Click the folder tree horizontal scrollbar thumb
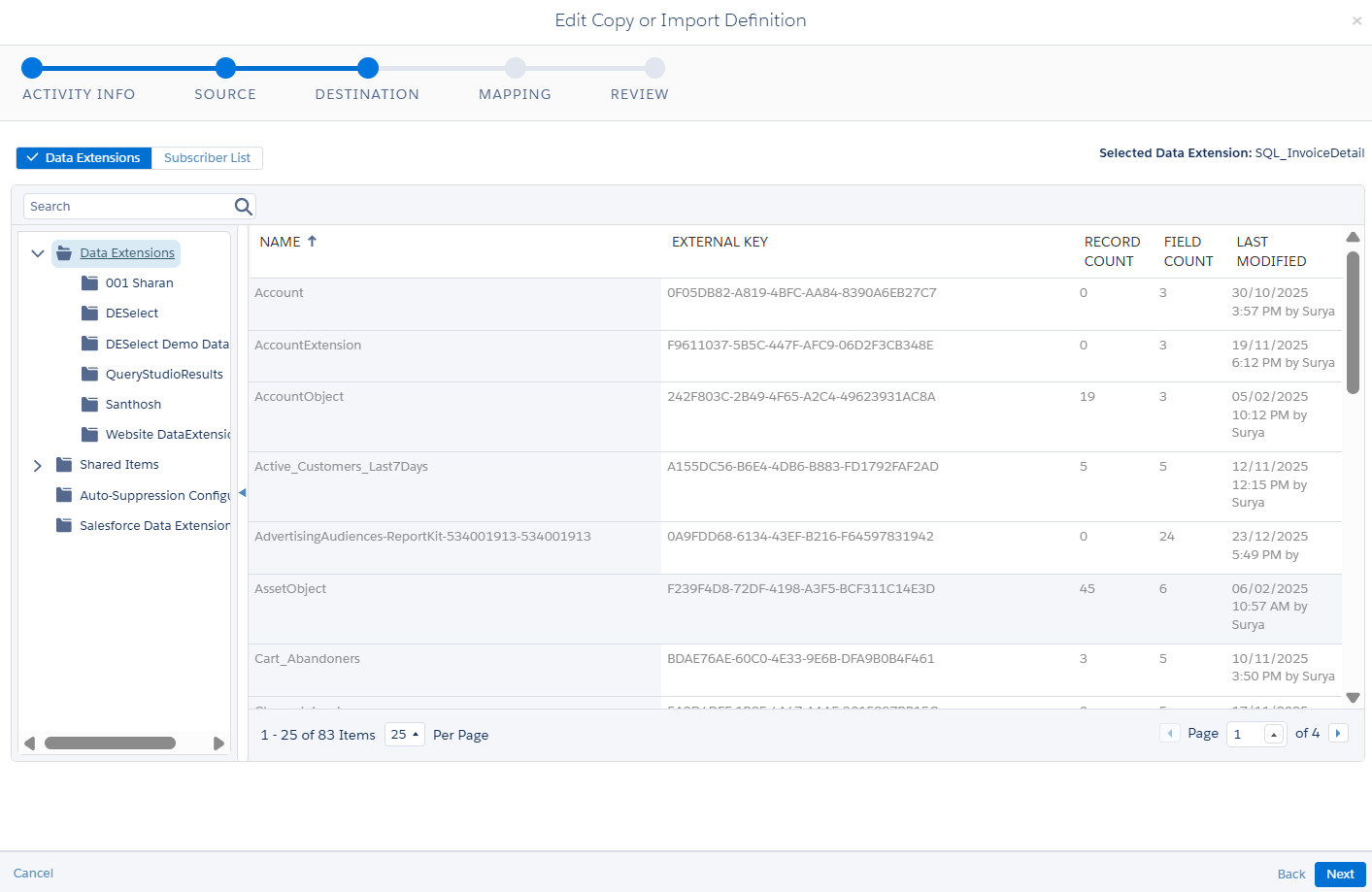The width and height of the screenshot is (1372, 892). (110, 743)
